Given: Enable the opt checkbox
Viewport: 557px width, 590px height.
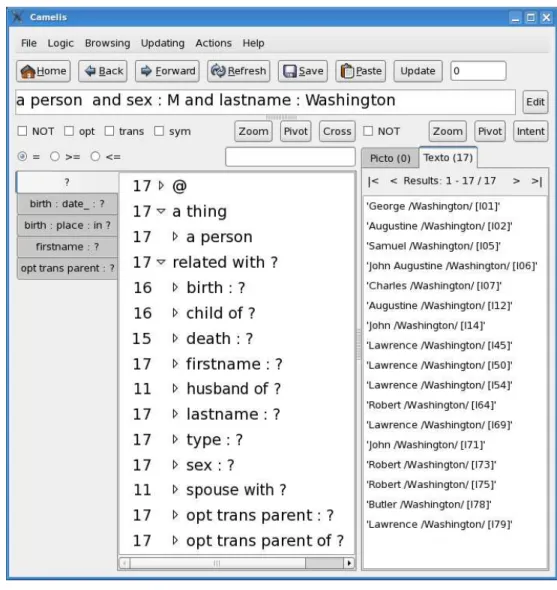Looking at the screenshot, I should [x=69, y=131].
